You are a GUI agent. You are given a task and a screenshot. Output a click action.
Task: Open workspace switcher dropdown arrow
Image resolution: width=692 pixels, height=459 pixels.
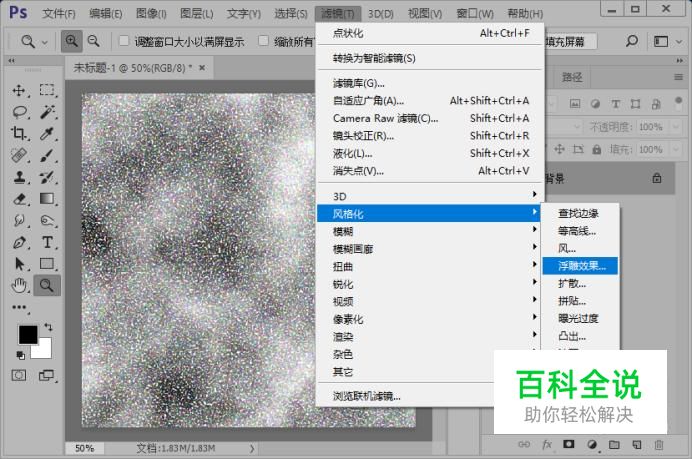click(x=679, y=42)
